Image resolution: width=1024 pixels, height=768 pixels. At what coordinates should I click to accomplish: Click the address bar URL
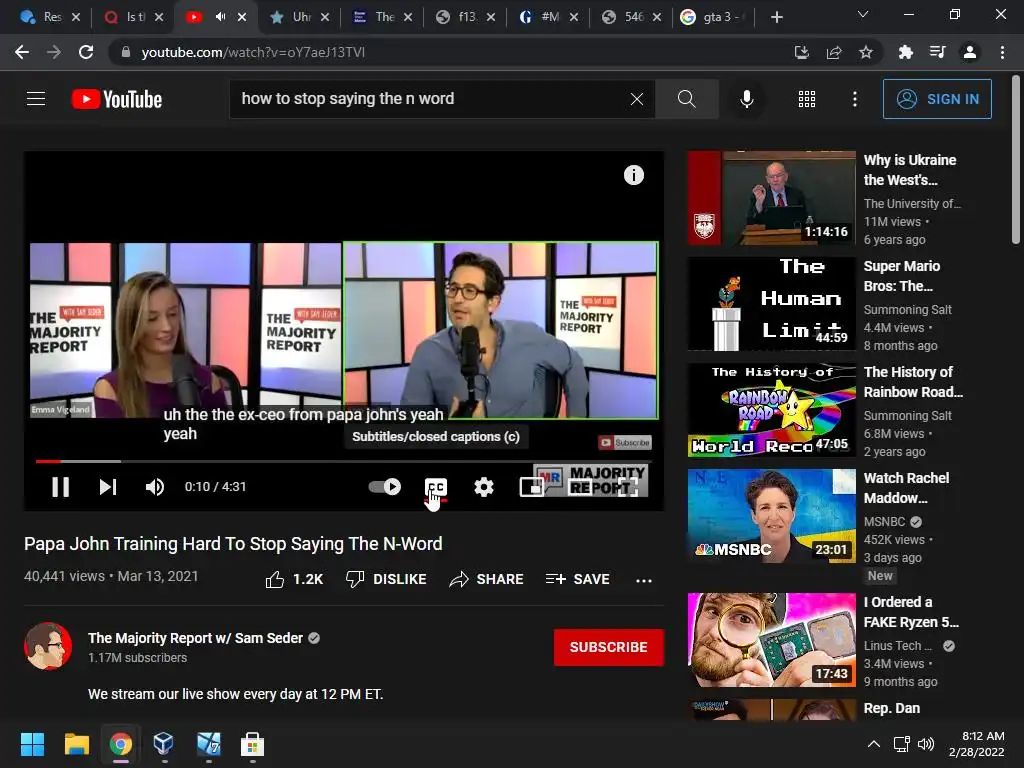[253, 52]
